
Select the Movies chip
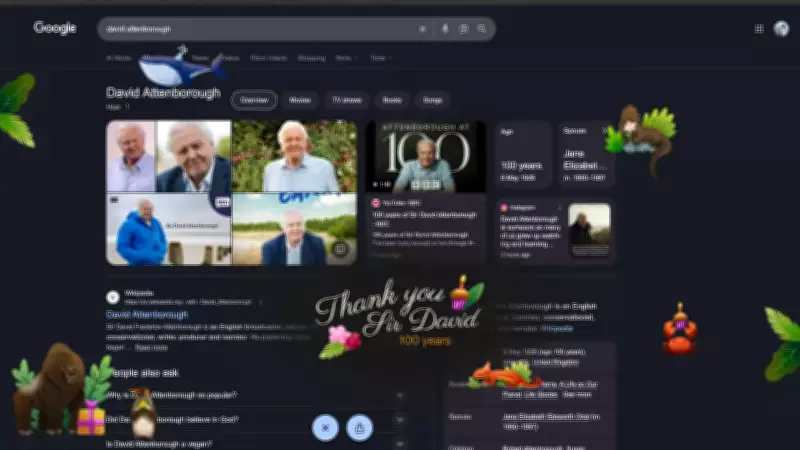[x=300, y=100]
